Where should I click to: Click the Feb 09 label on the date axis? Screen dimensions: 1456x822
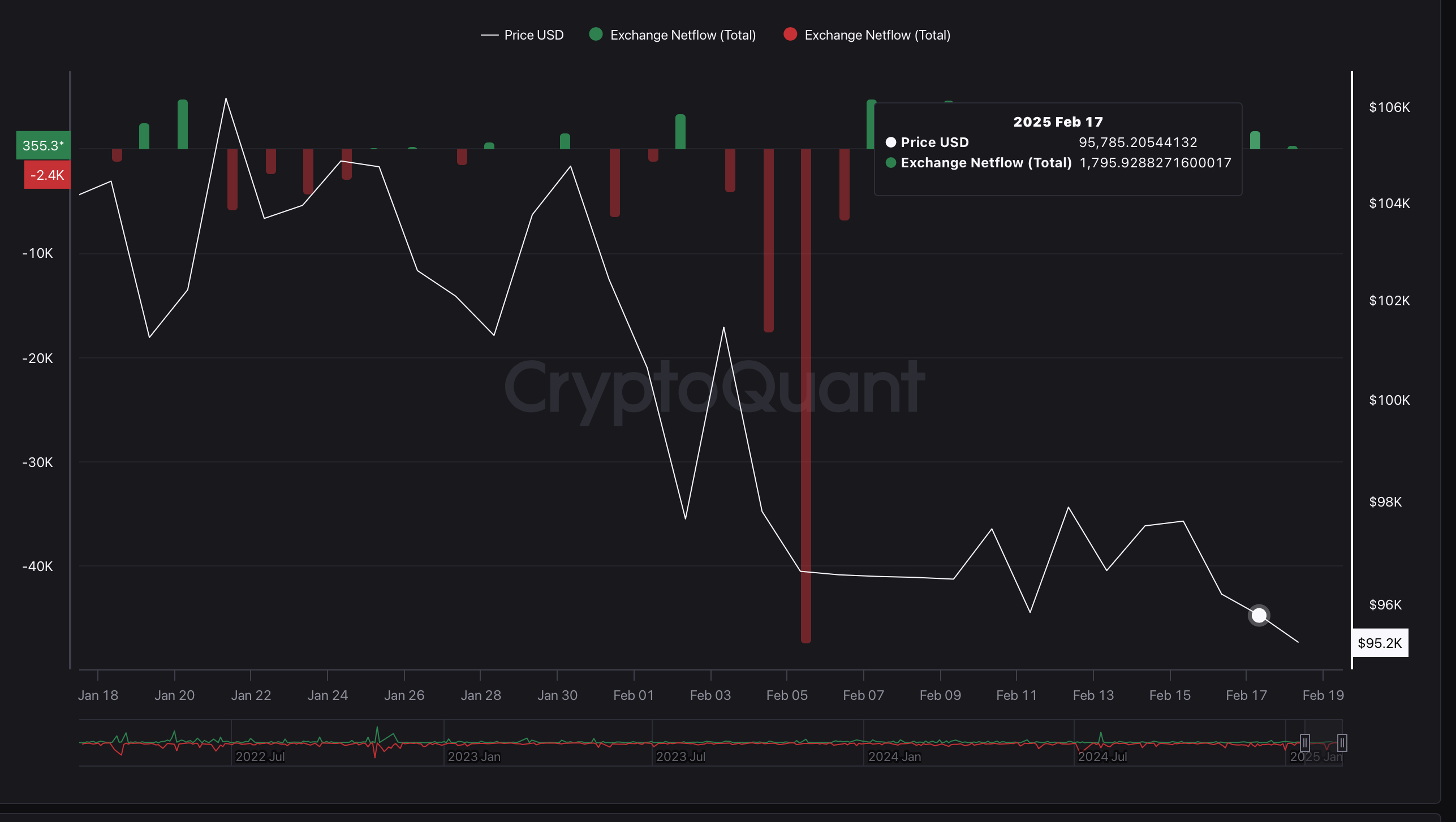940,695
